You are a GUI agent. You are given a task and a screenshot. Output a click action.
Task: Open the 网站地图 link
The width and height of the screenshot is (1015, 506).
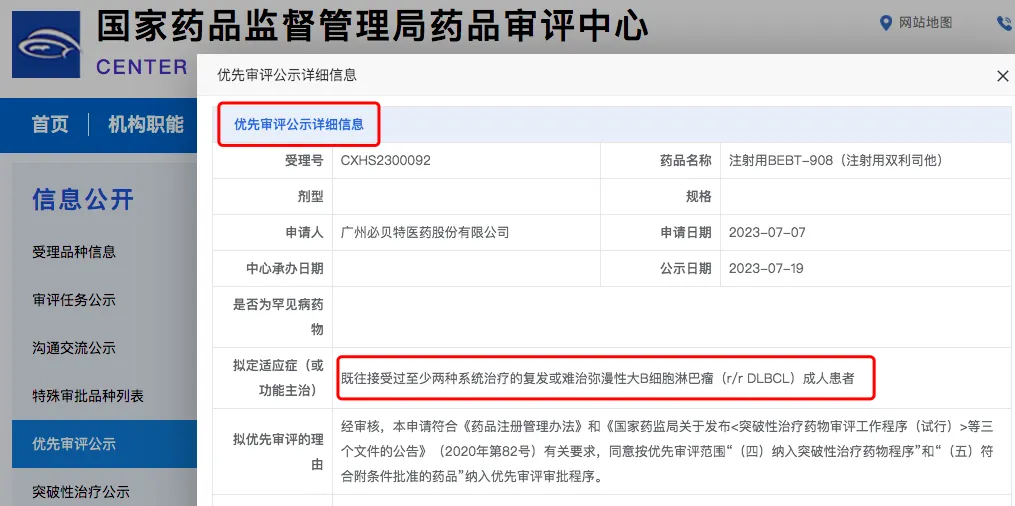[925, 23]
